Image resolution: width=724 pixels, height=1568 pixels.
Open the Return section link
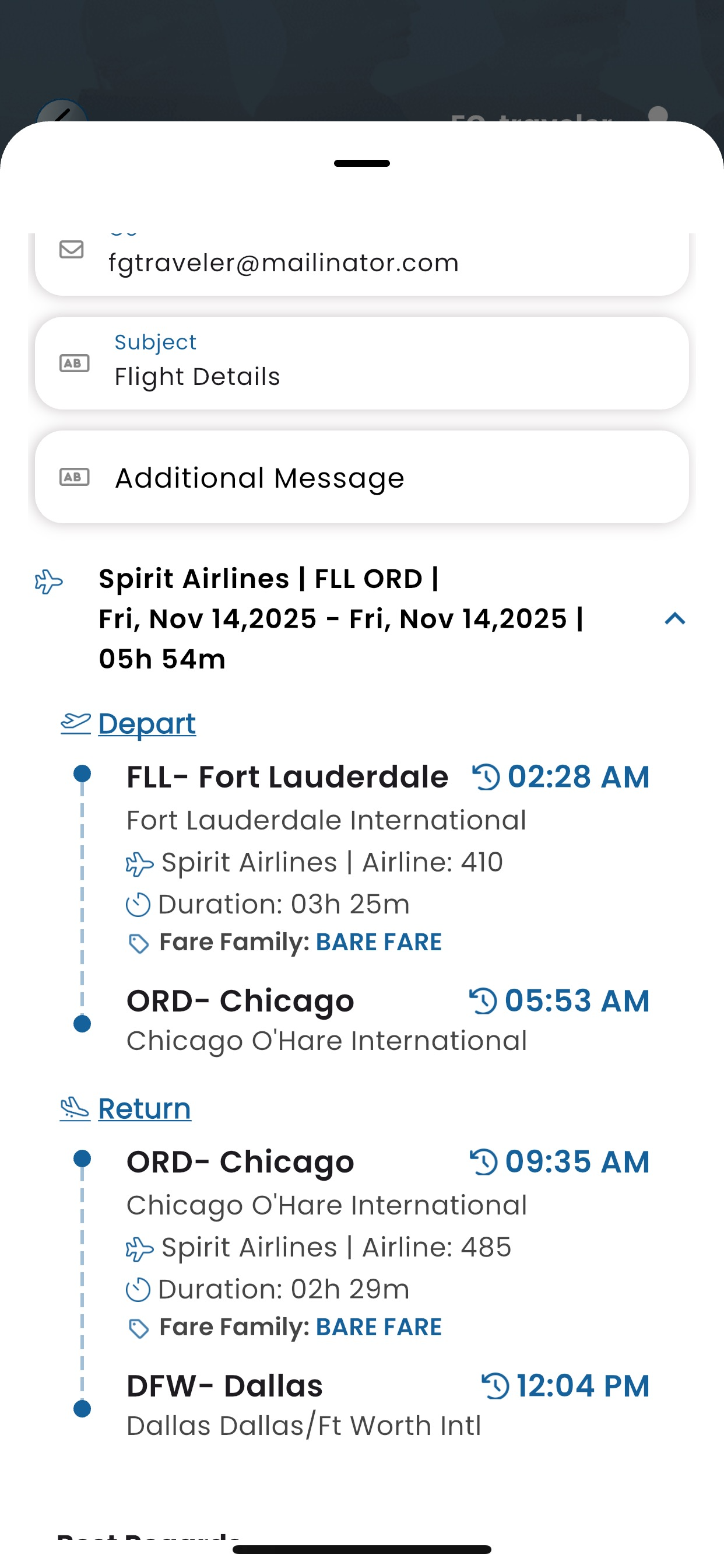(144, 1108)
